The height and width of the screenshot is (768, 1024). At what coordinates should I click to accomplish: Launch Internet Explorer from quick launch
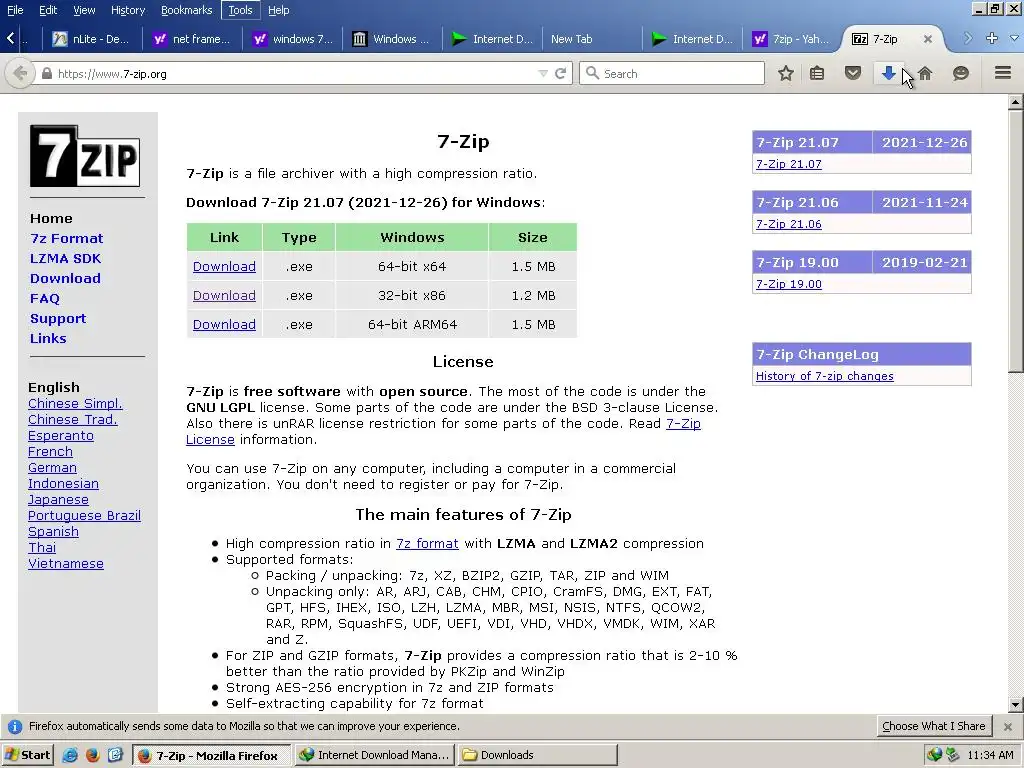click(70, 755)
